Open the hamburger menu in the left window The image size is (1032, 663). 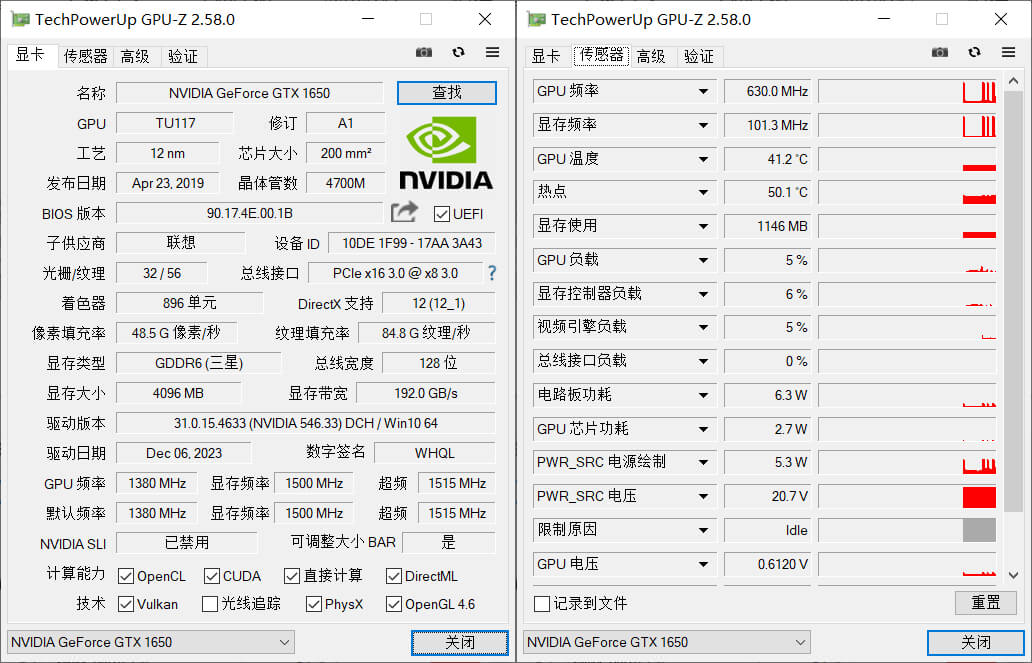[x=492, y=52]
